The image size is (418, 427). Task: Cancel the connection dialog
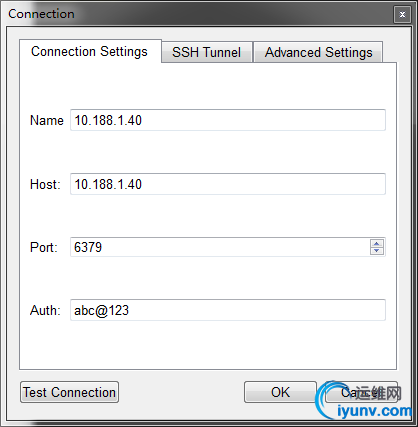[x=361, y=392]
